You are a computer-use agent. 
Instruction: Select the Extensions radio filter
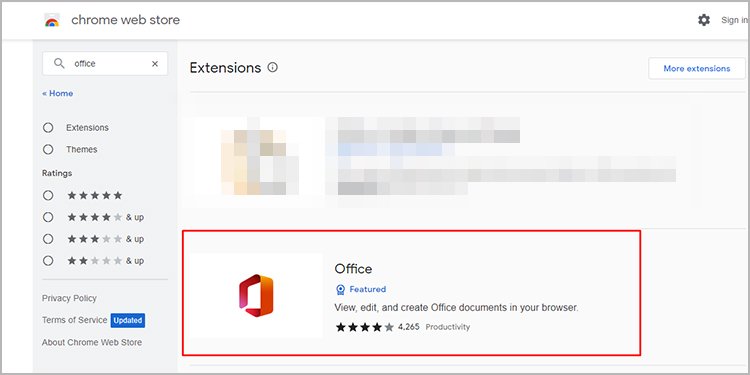point(48,128)
